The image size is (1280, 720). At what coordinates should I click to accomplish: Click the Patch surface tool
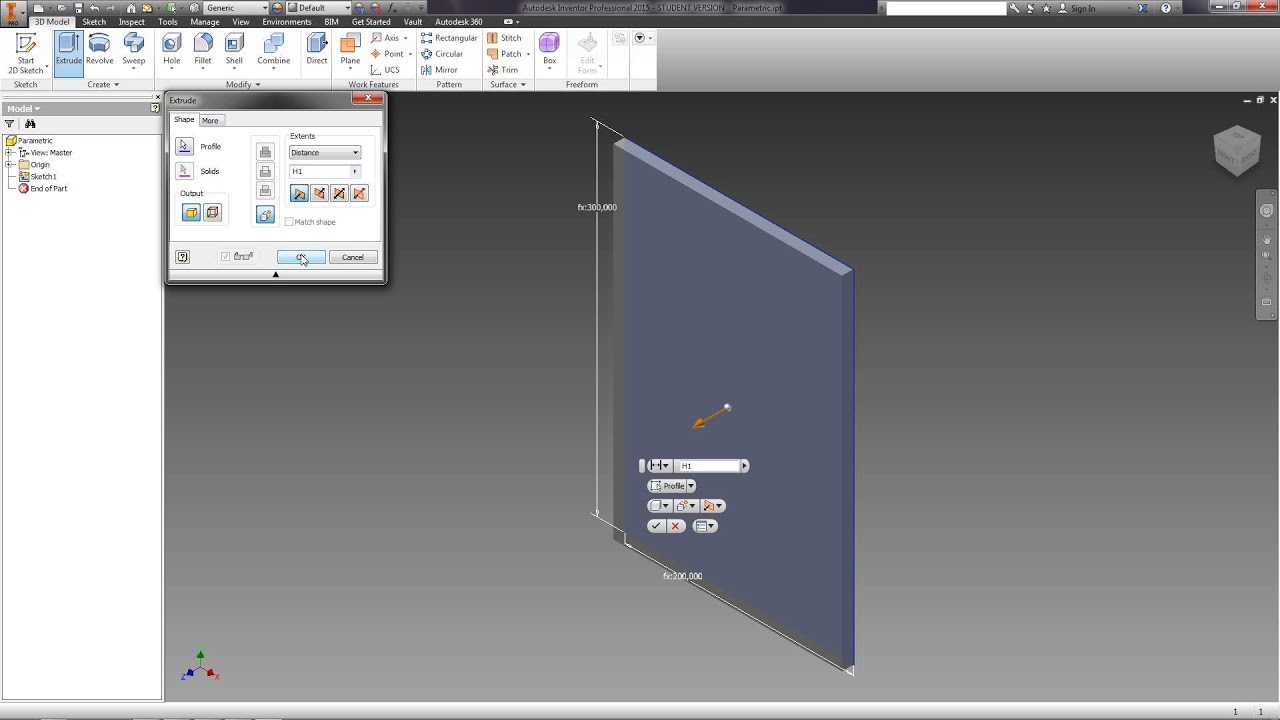point(508,54)
